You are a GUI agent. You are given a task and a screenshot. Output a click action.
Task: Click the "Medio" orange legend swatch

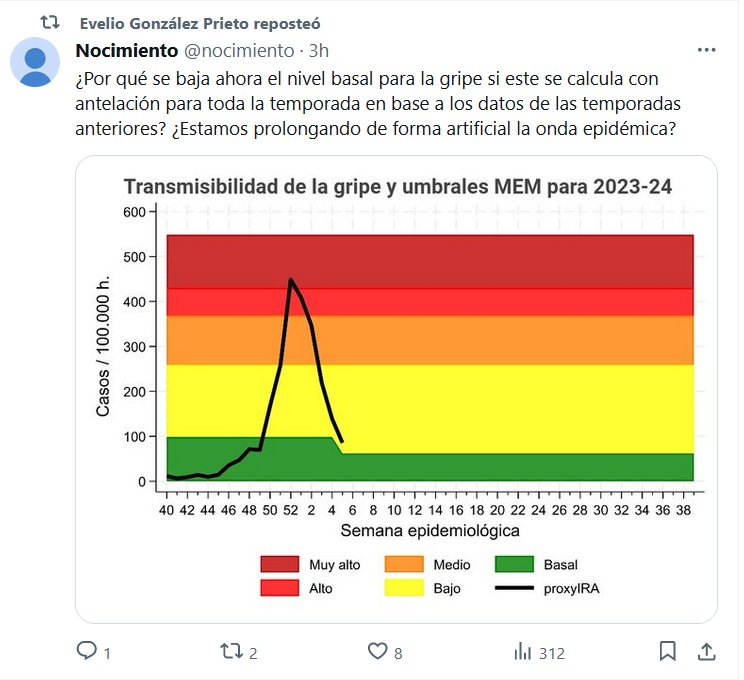[404, 565]
